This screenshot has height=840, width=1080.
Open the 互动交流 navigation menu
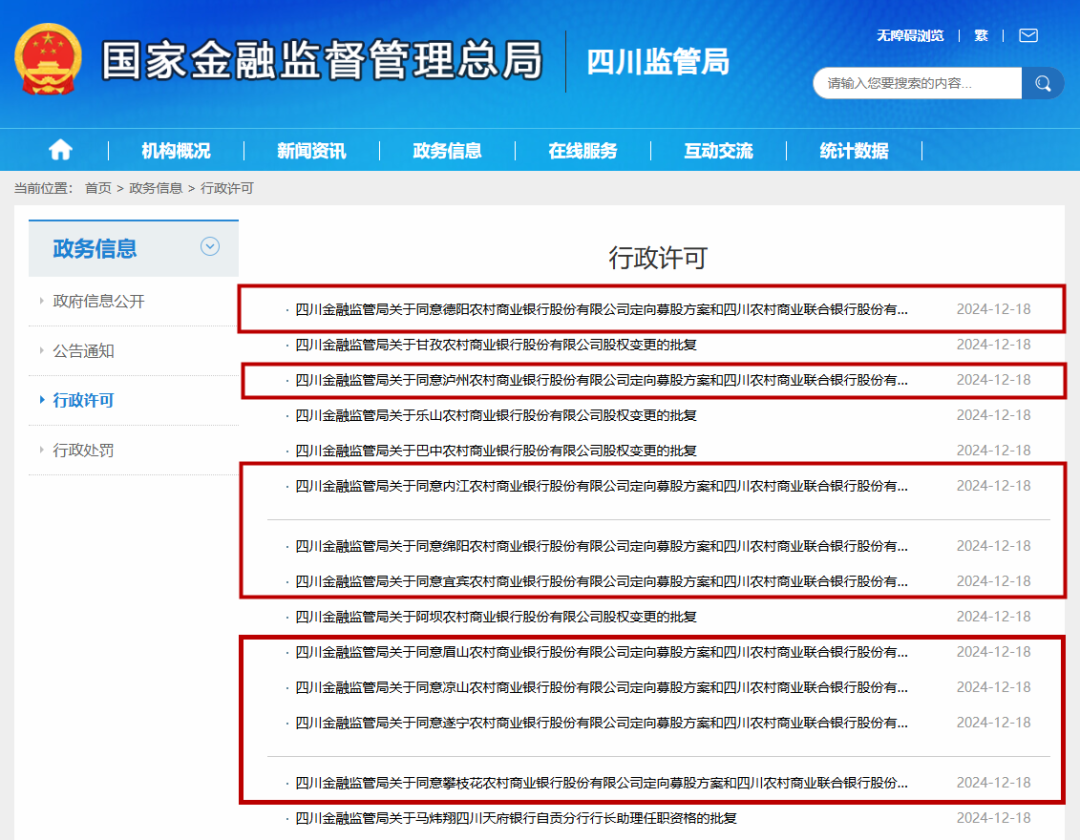718,150
